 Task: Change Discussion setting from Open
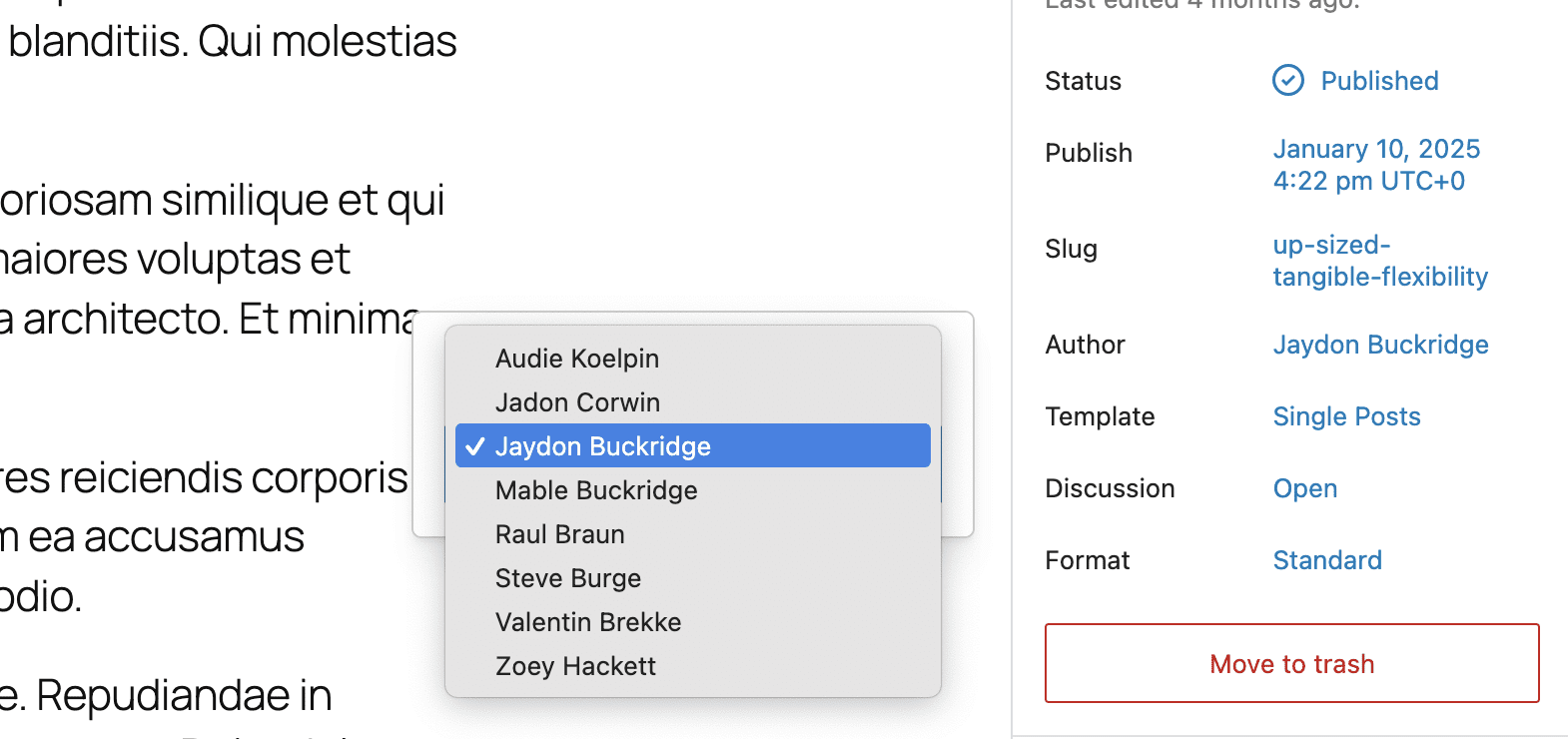tap(1304, 488)
